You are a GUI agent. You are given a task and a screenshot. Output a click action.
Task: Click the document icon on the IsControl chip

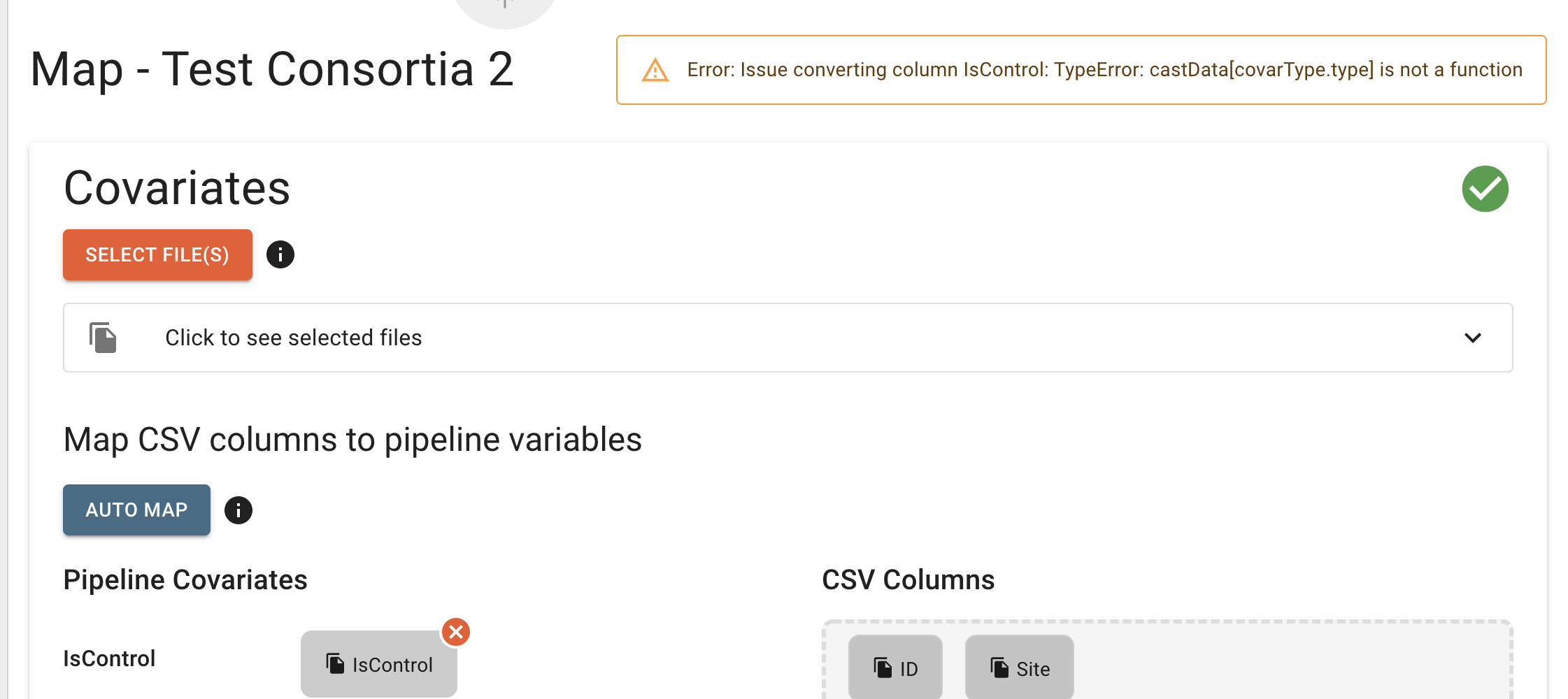(334, 664)
